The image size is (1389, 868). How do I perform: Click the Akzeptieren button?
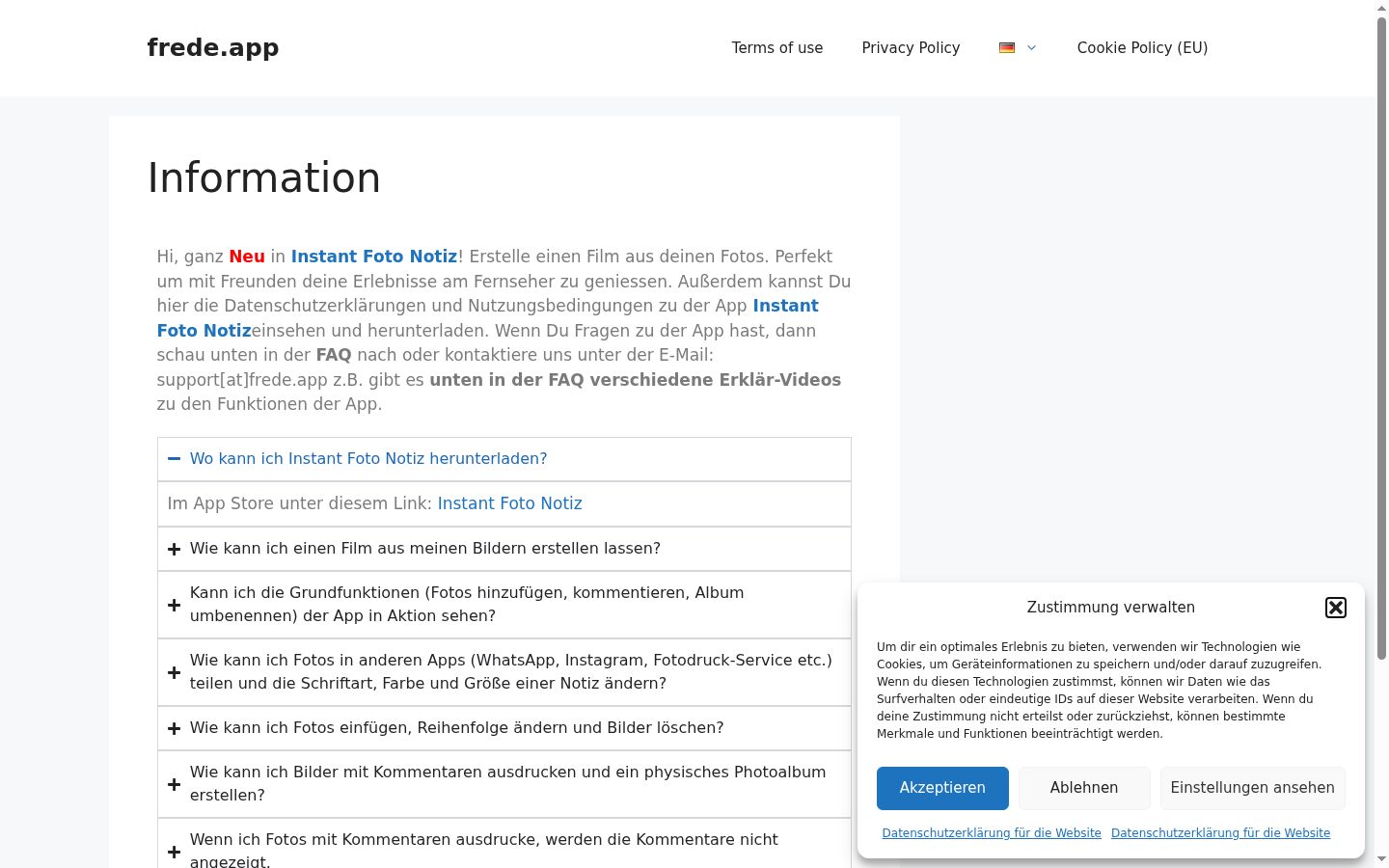(x=942, y=788)
